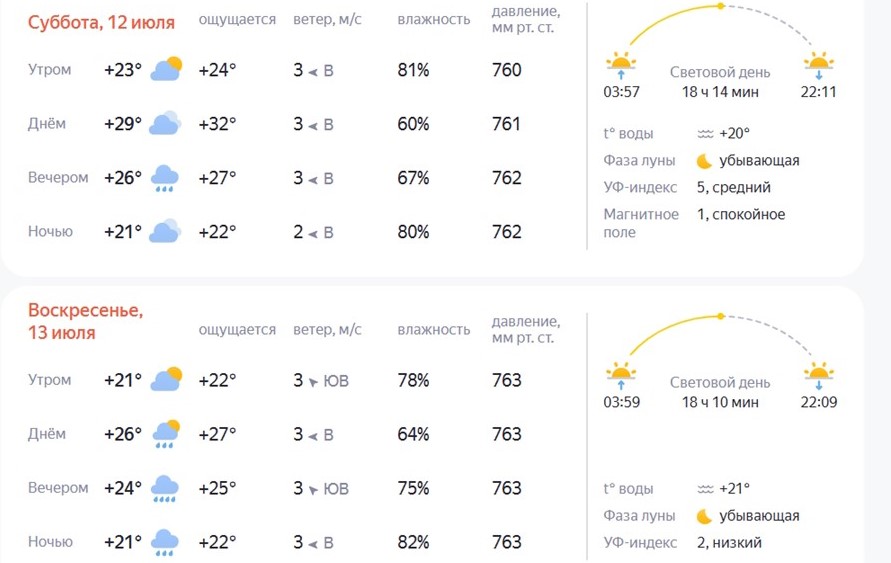Open Воскресенье, 13 июля day heading

[x=85, y=321]
